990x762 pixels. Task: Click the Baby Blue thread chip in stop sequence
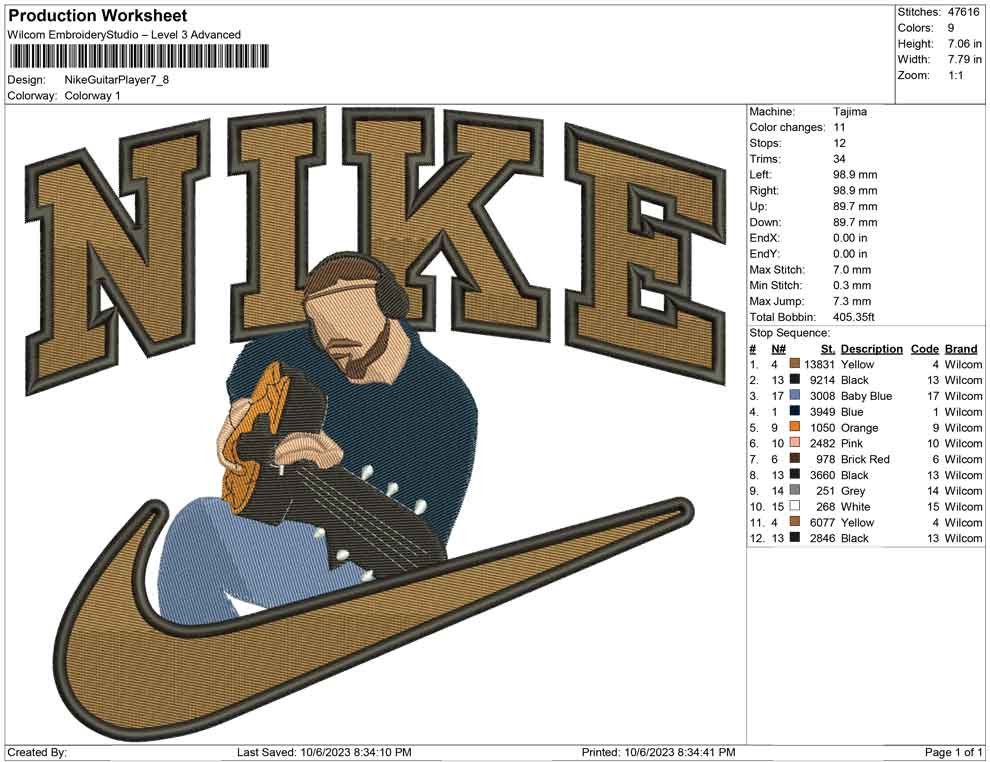tap(793, 395)
